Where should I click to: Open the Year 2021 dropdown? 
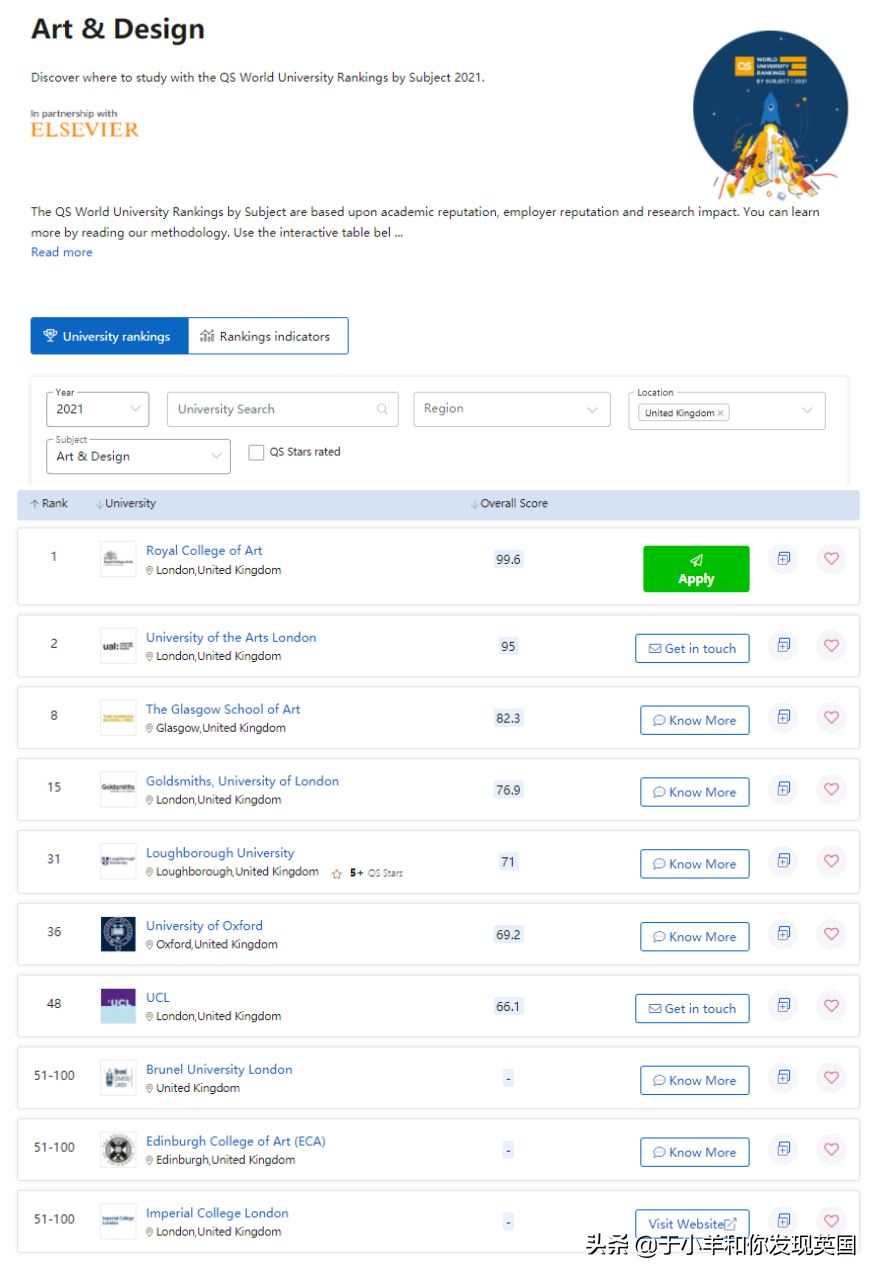click(x=97, y=409)
